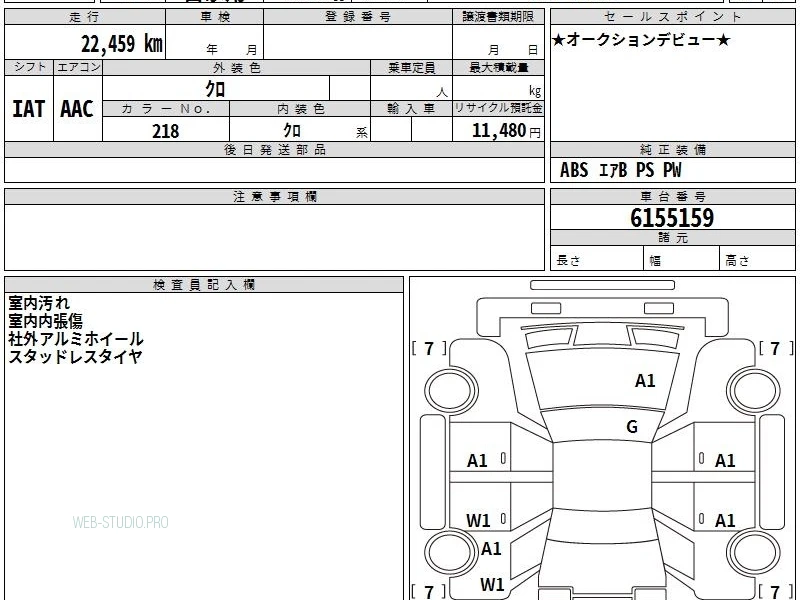800x600 pixels.
Task: Select the 年 月 cell under 車検
Action: click(215, 42)
